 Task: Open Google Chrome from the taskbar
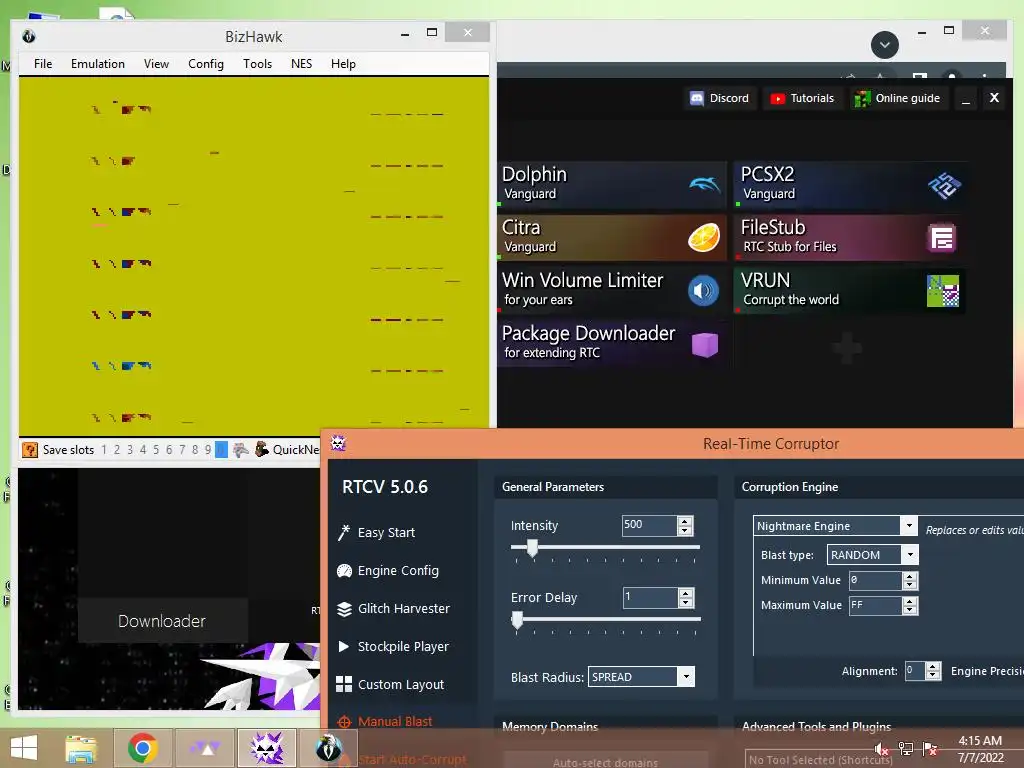pyautogui.click(x=142, y=748)
